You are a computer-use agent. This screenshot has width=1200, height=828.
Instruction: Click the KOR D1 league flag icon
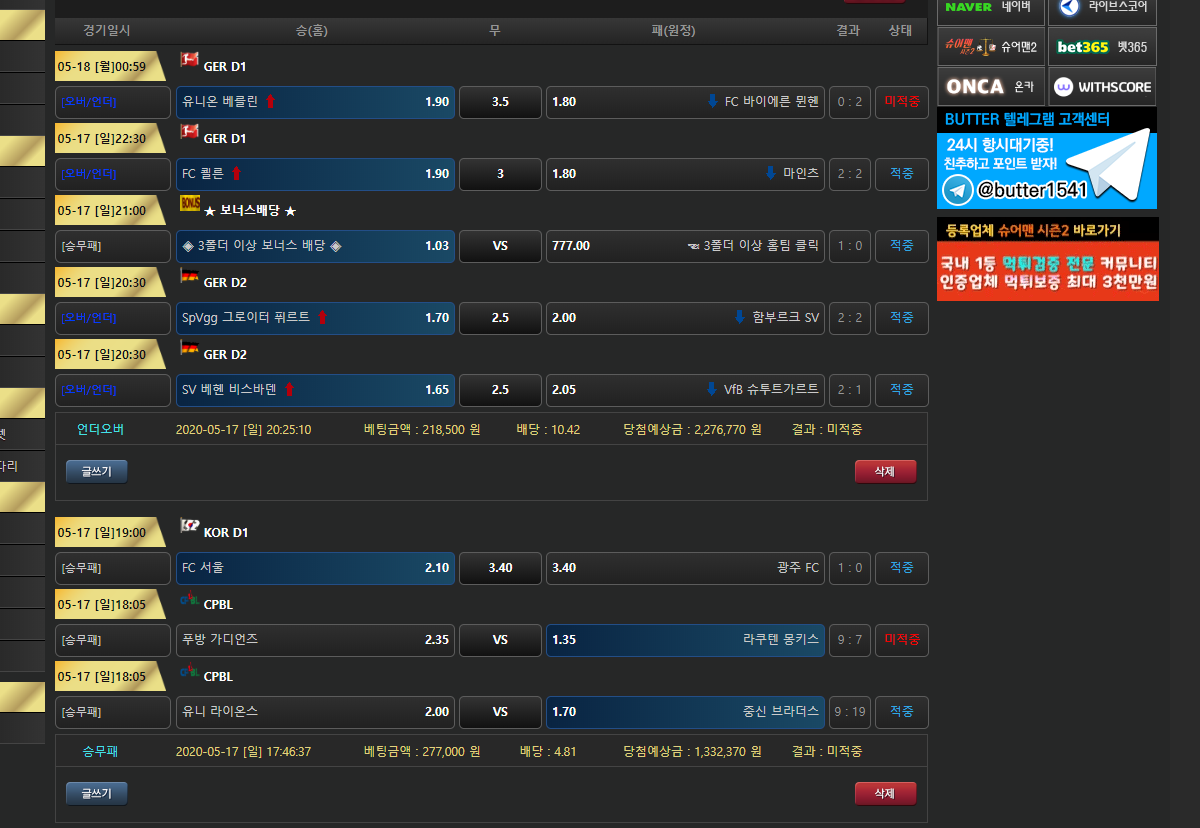189,526
